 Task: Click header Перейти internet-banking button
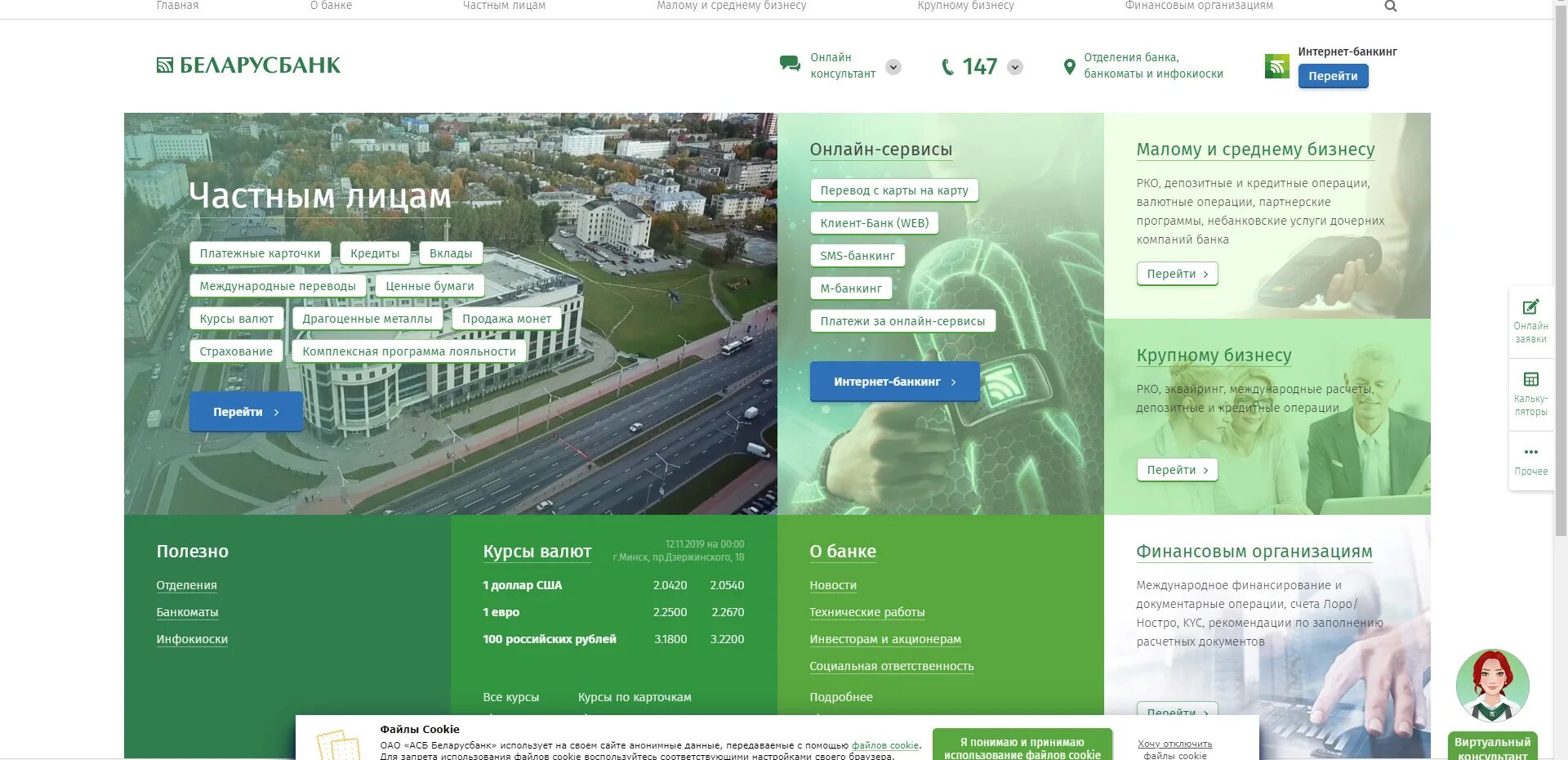point(1333,76)
